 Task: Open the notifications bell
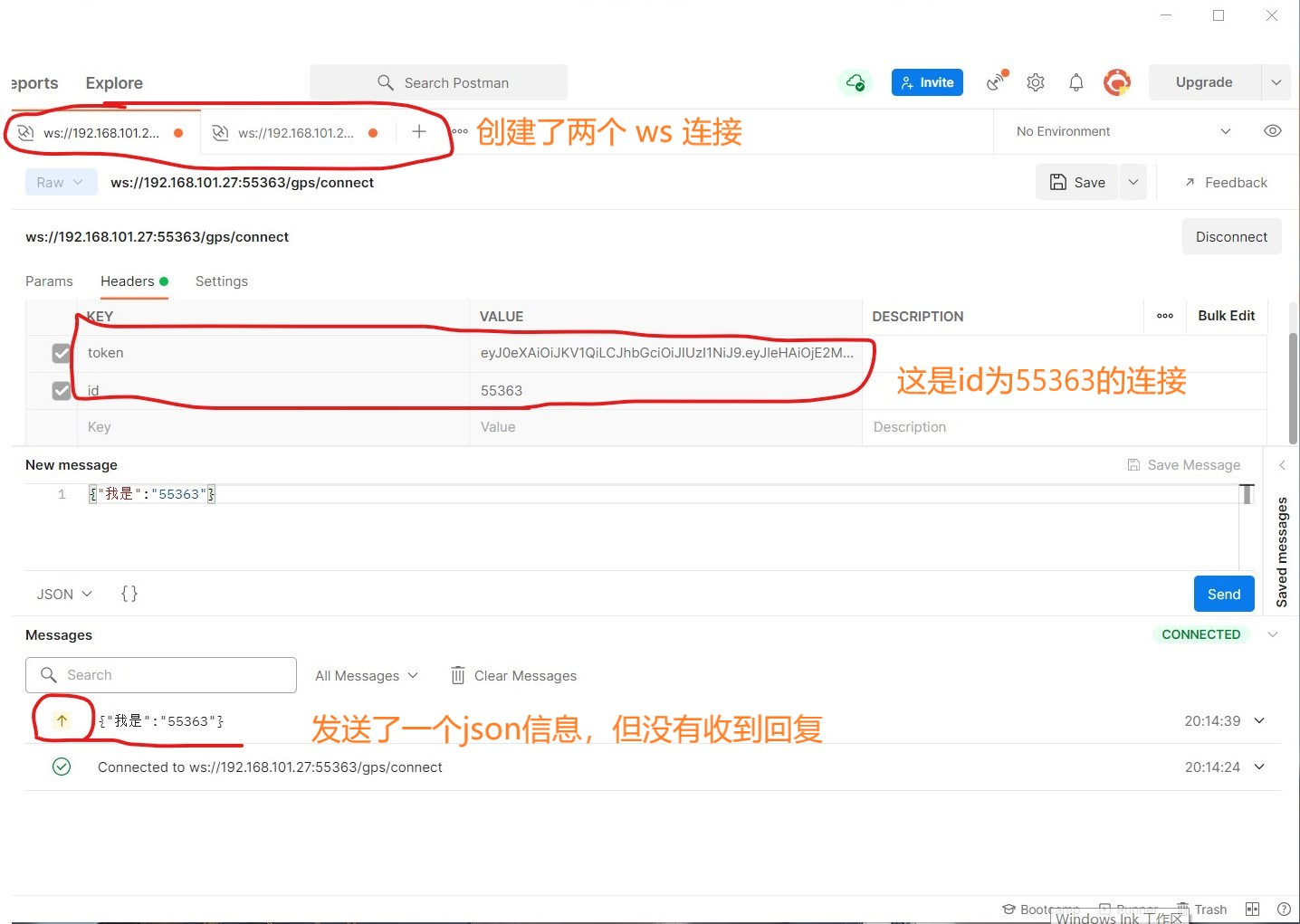pyautogui.click(x=1076, y=82)
